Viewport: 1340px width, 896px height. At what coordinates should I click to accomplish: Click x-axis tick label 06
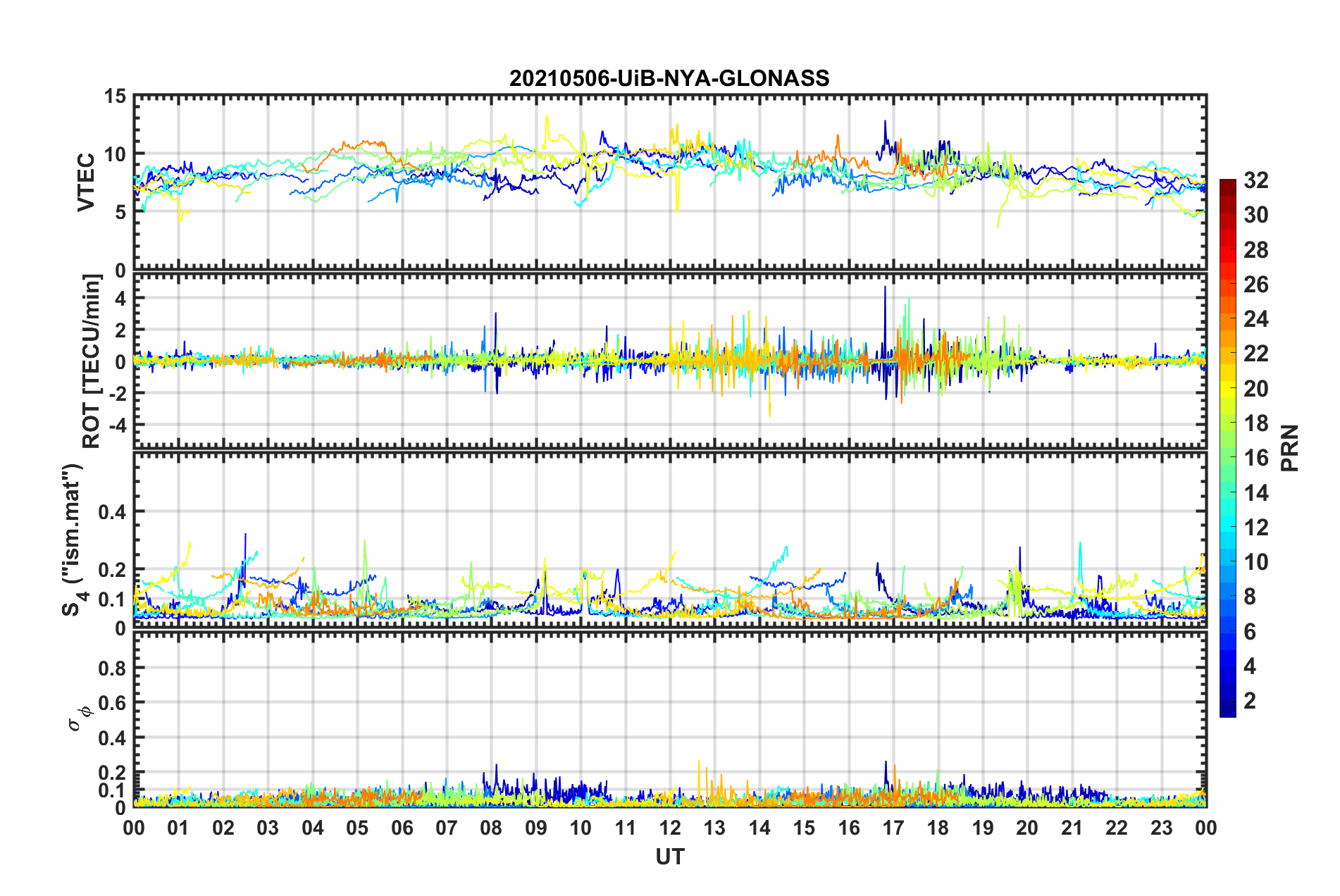[x=402, y=828]
